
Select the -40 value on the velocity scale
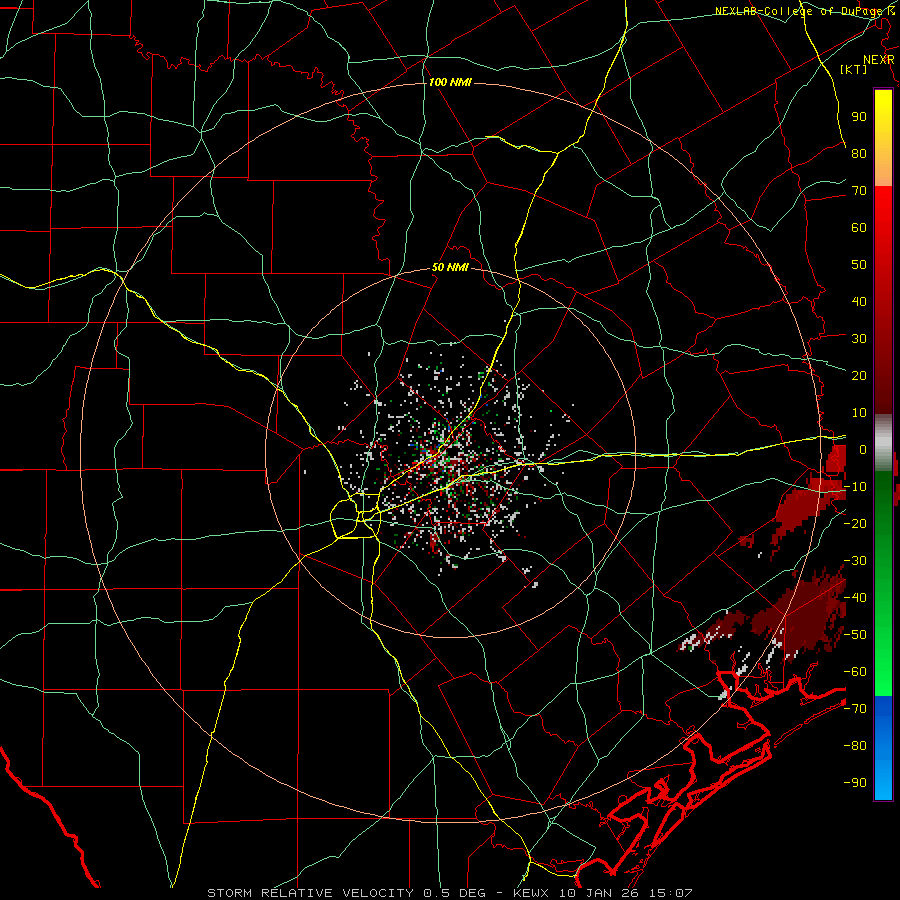click(x=855, y=598)
